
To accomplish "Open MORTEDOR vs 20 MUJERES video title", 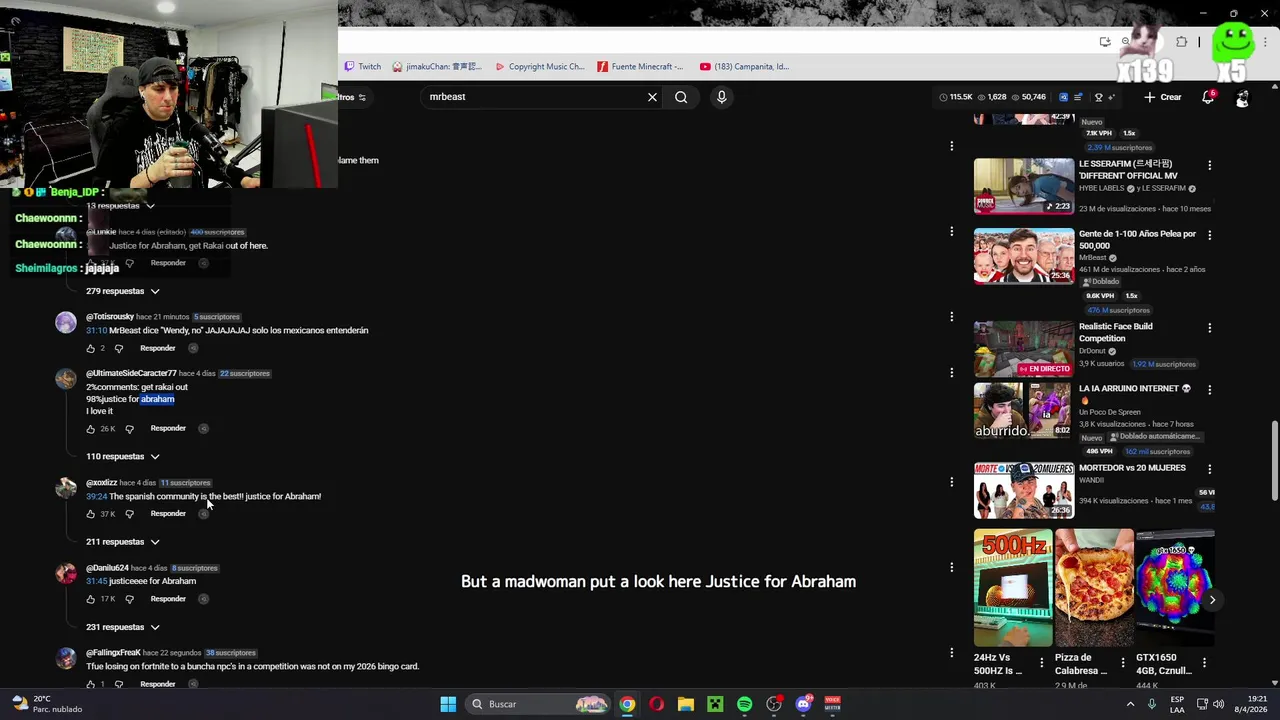I will tap(1132, 468).
